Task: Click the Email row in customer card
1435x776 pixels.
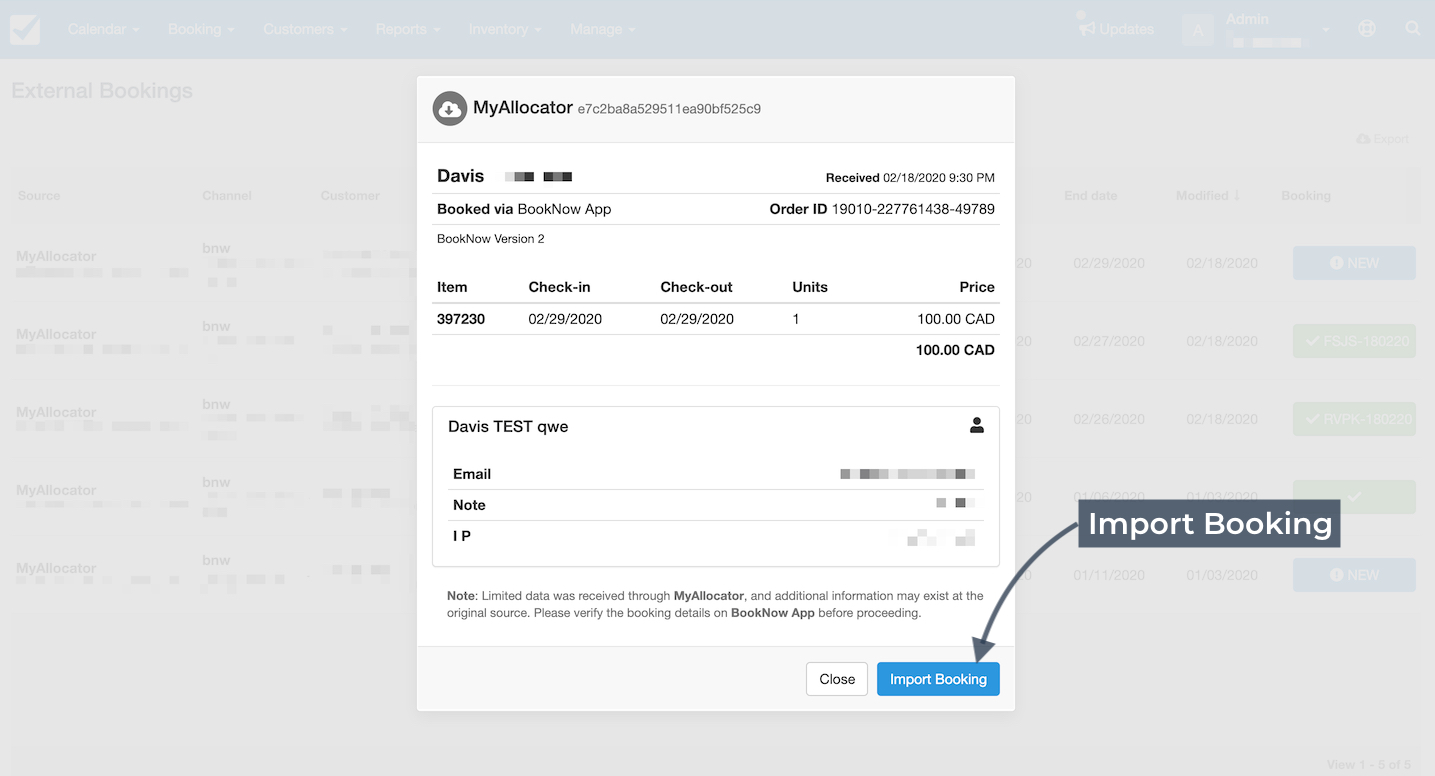Action: click(715, 474)
